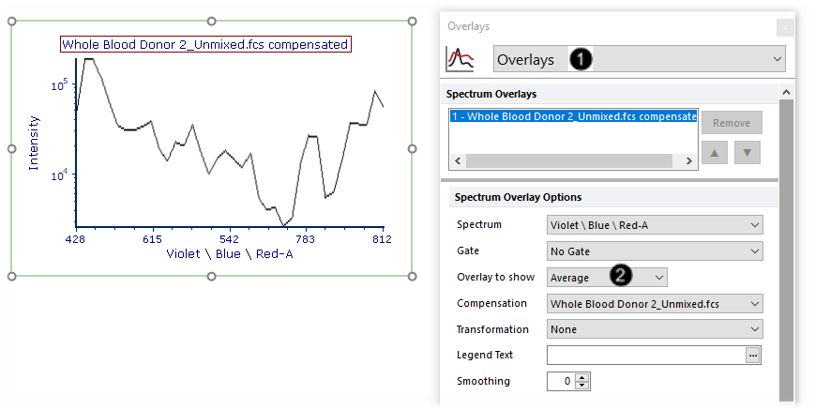Screen dimensions: 815x410
Task: Click the spectrum overlays chart icon
Action: coord(460,59)
